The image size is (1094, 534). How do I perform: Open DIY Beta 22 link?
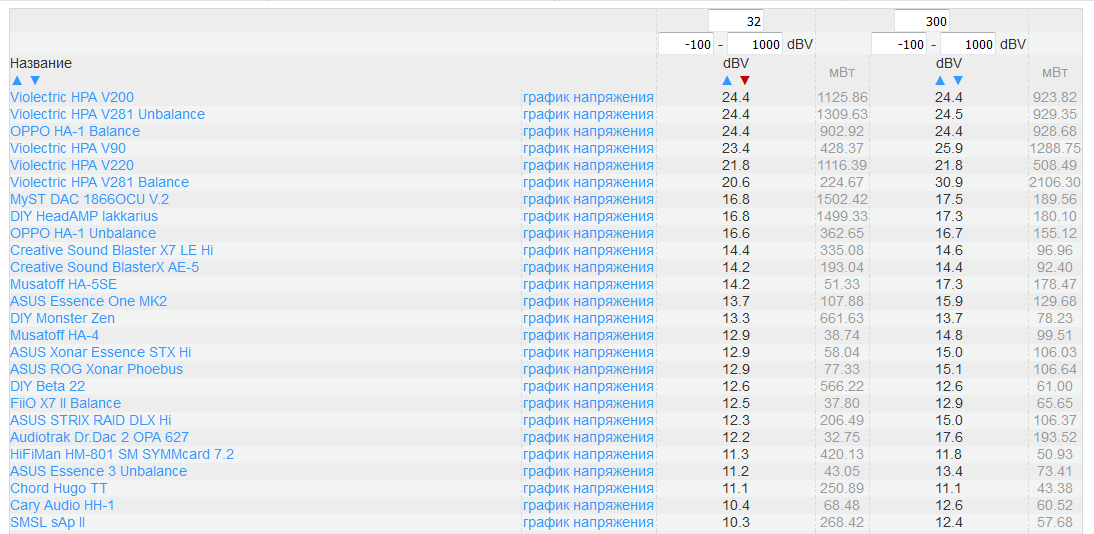(x=47, y=386)
